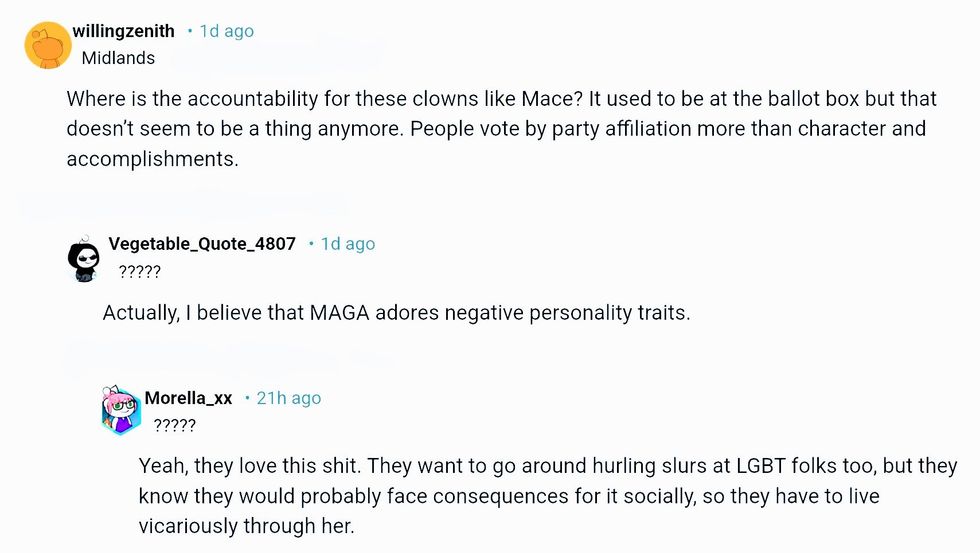Go to Morella_xx's profile via username
Screen dimensions: 980x553
click(x=188, y=398)
